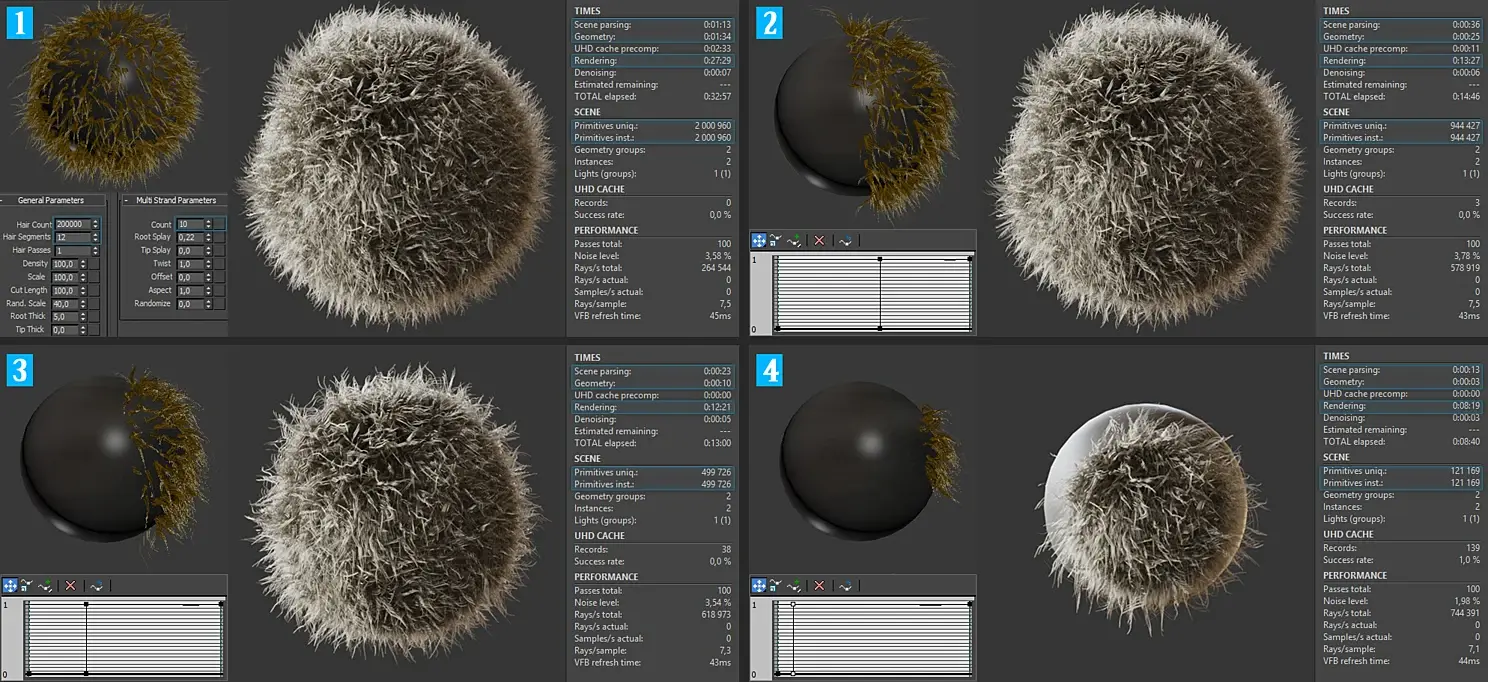Click Rays/s total 744 391 value
This screenshot has width=1488, height=682.
point(1467,613)
